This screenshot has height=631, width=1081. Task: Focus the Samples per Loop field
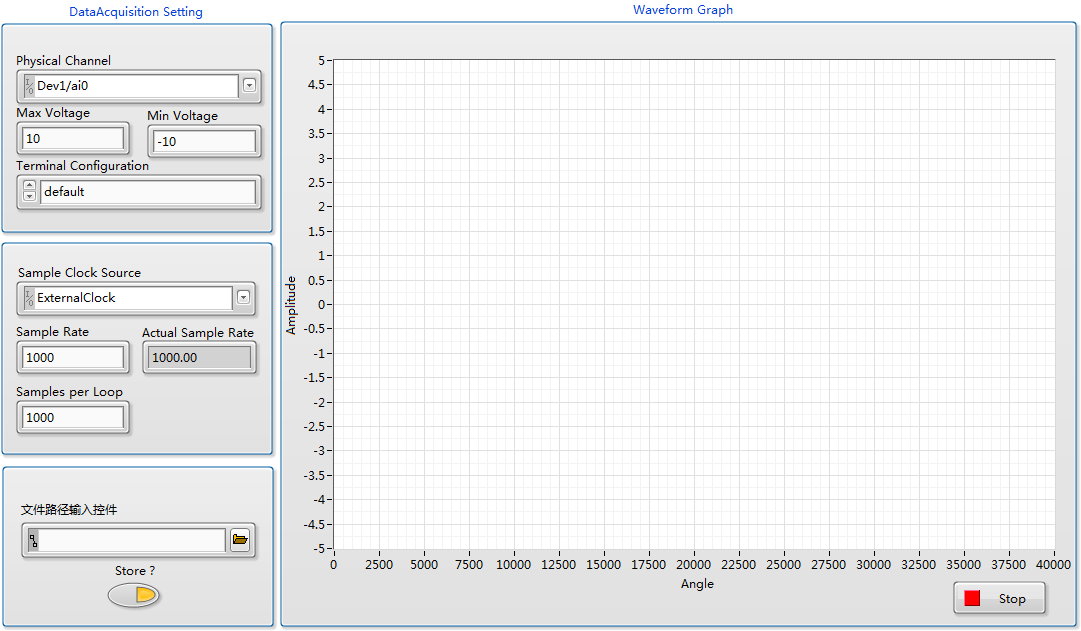tap(73, 417)
